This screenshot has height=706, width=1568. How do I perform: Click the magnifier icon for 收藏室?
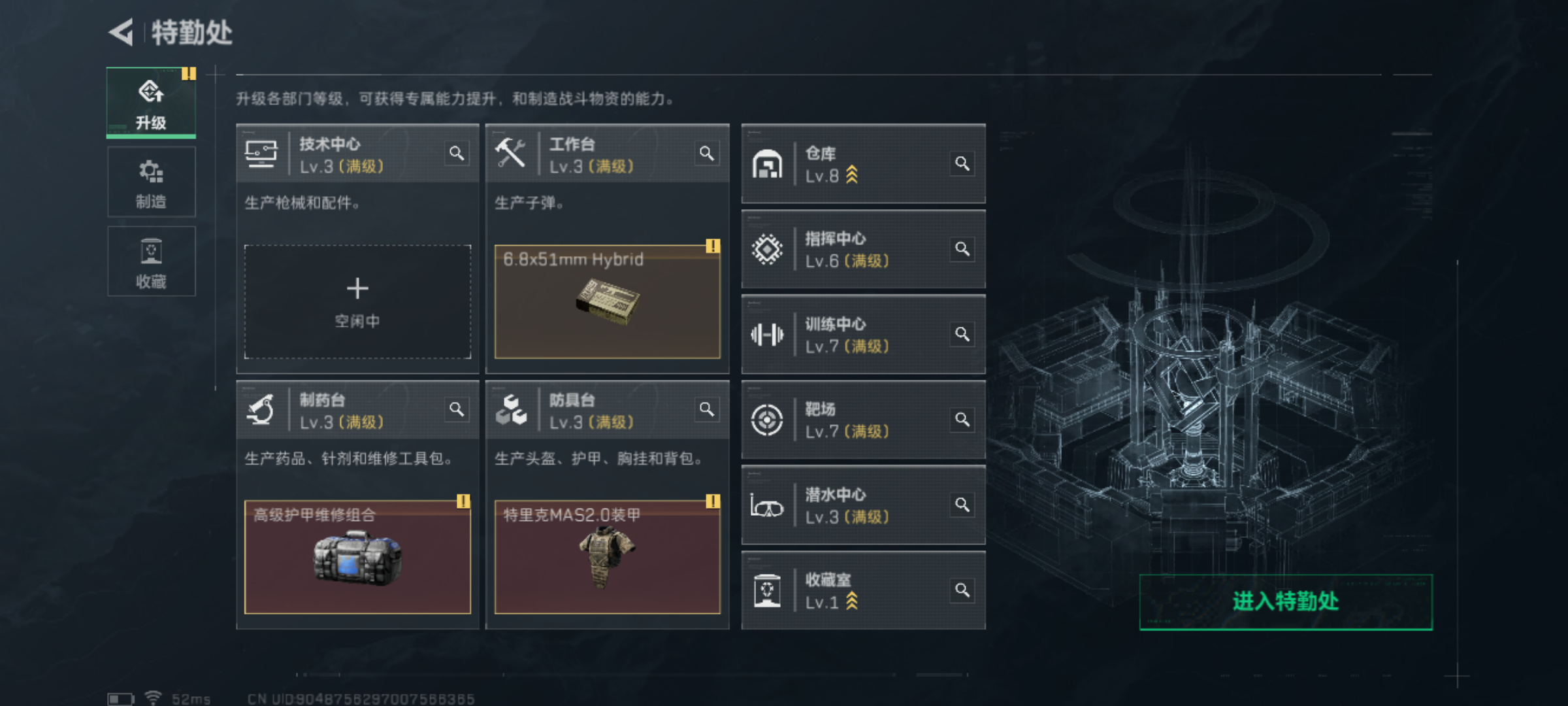point(962,590)
